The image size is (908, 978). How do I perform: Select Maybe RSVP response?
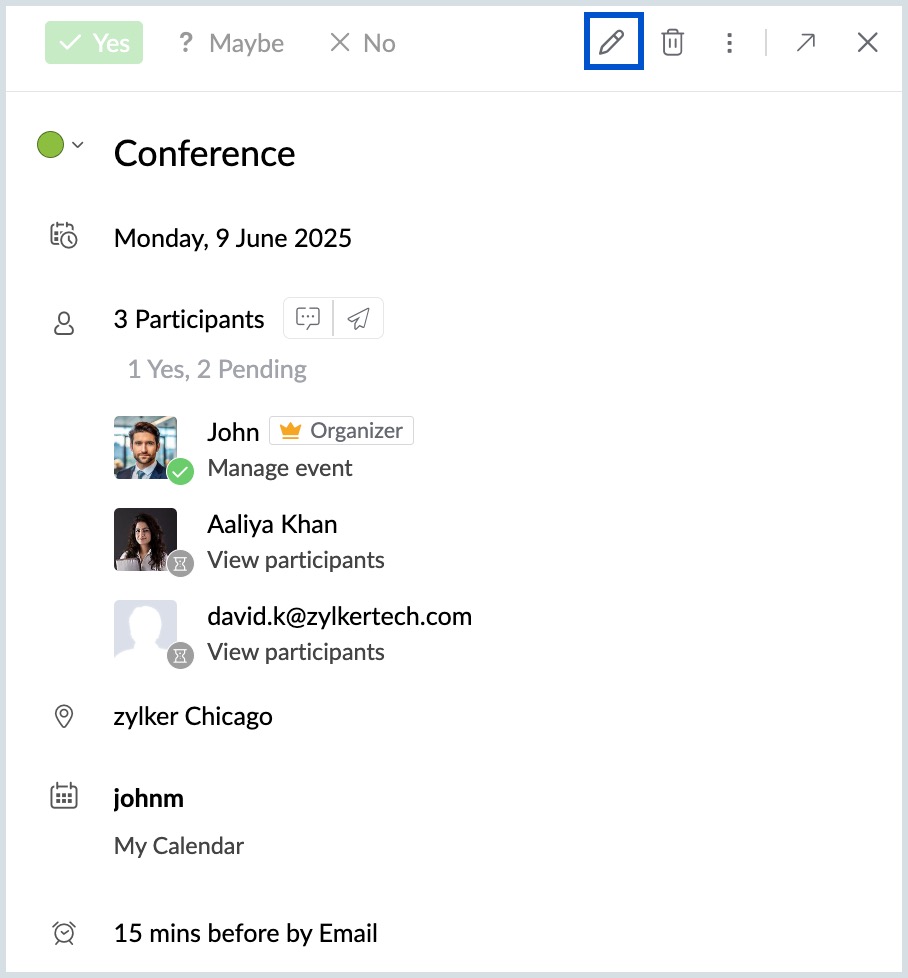(231, 43)
